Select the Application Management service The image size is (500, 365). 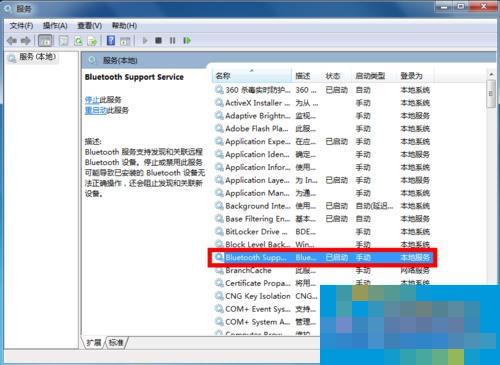[323, 193]
